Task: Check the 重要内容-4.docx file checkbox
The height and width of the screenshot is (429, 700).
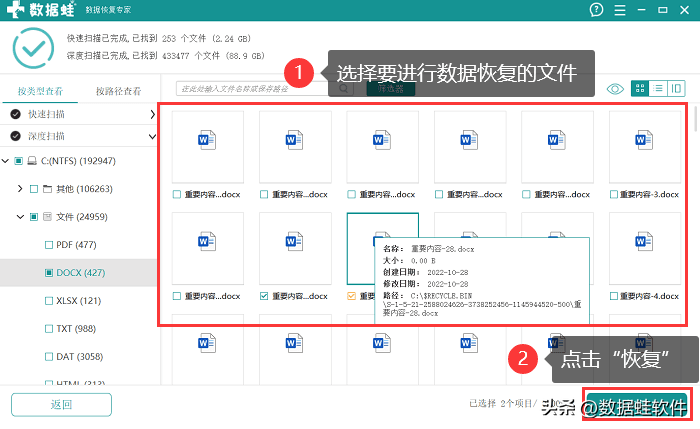Action: 614,296
